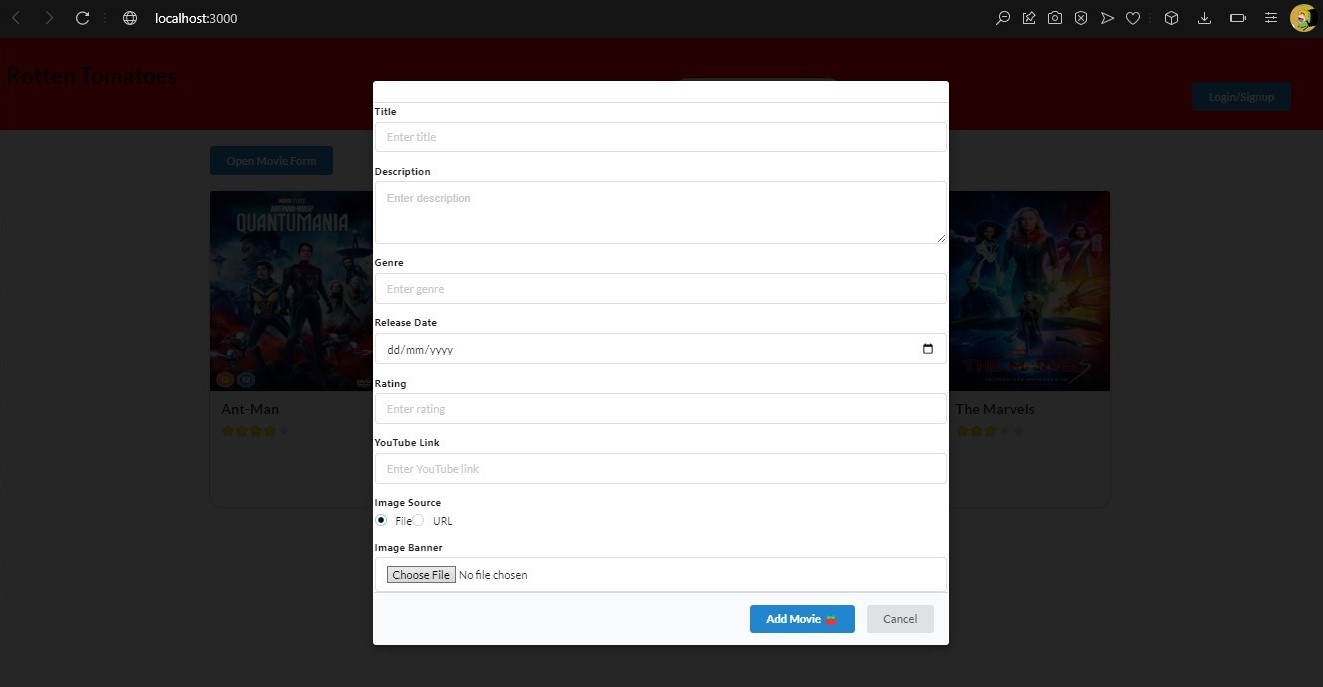
Task: Click the Add Movie button
Action: pyautogui.click(x=802, y=619)
